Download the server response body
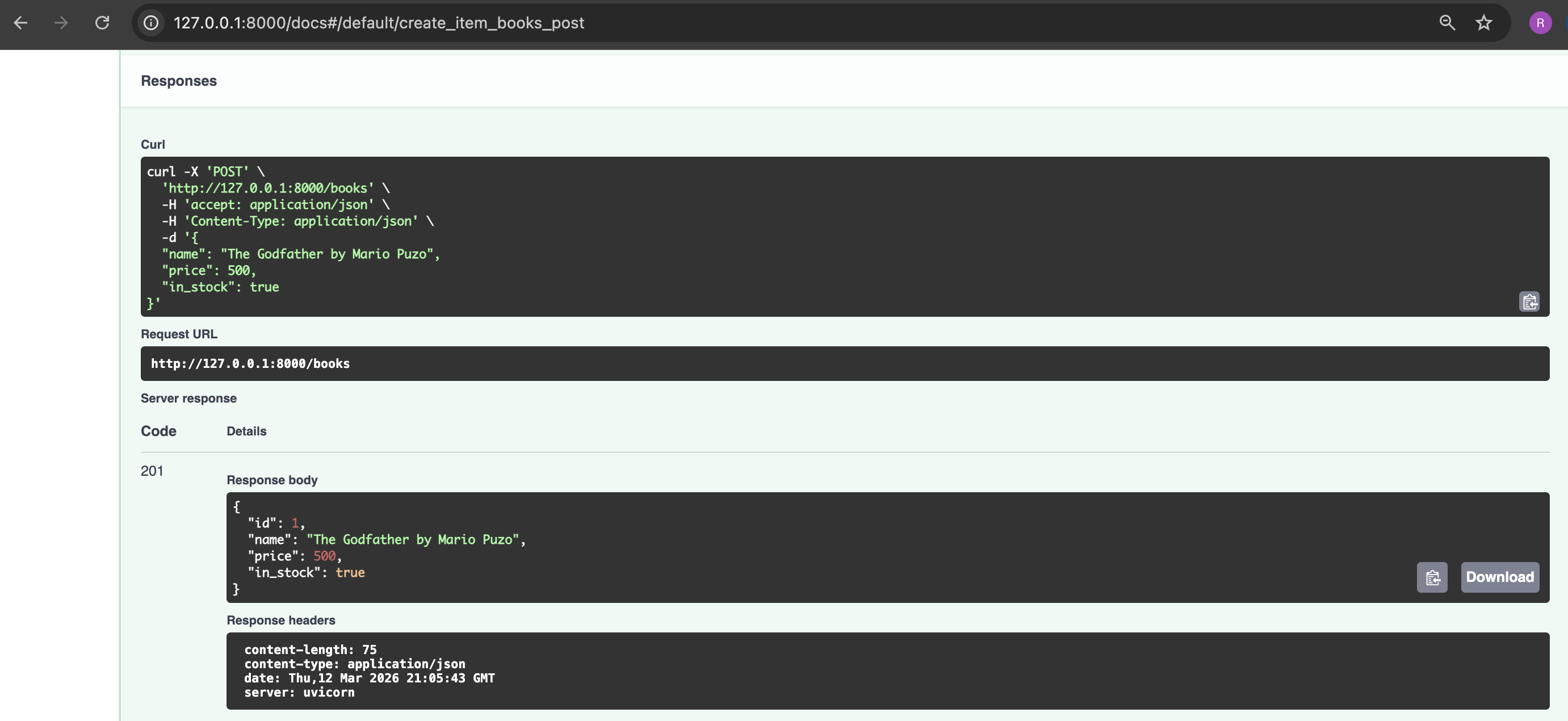The height and width of the screenshot is (721, 1568). pos(1500,577)
